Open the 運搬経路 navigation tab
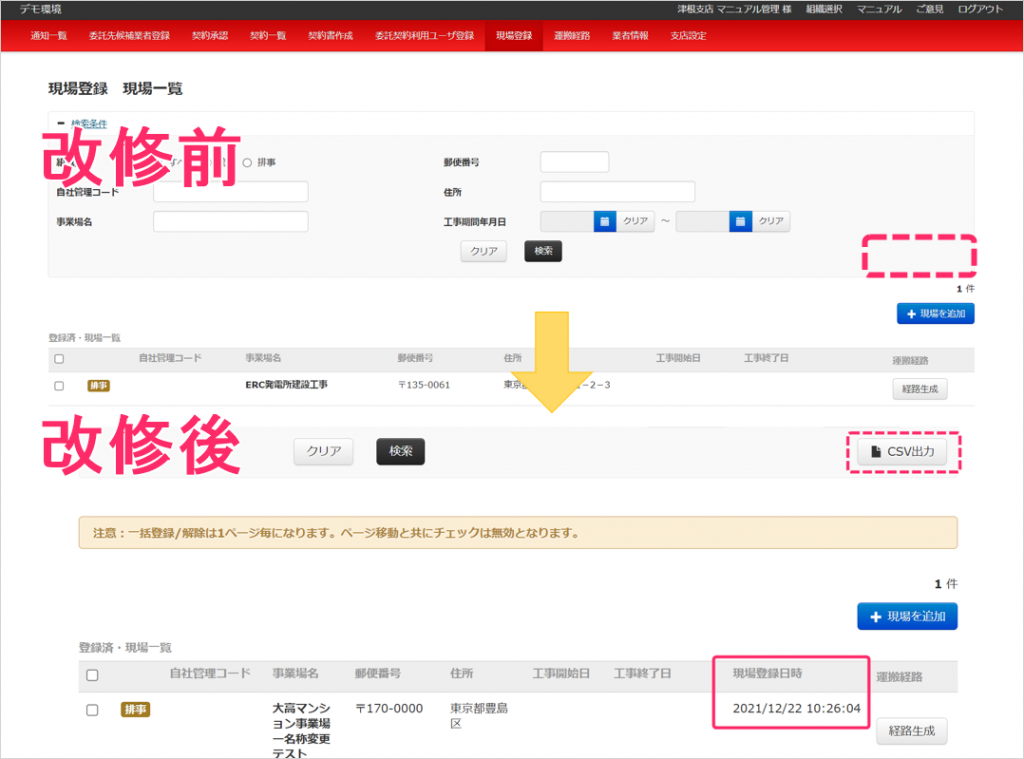Viewport: 1024px width, 759px height. click(572, 35)
